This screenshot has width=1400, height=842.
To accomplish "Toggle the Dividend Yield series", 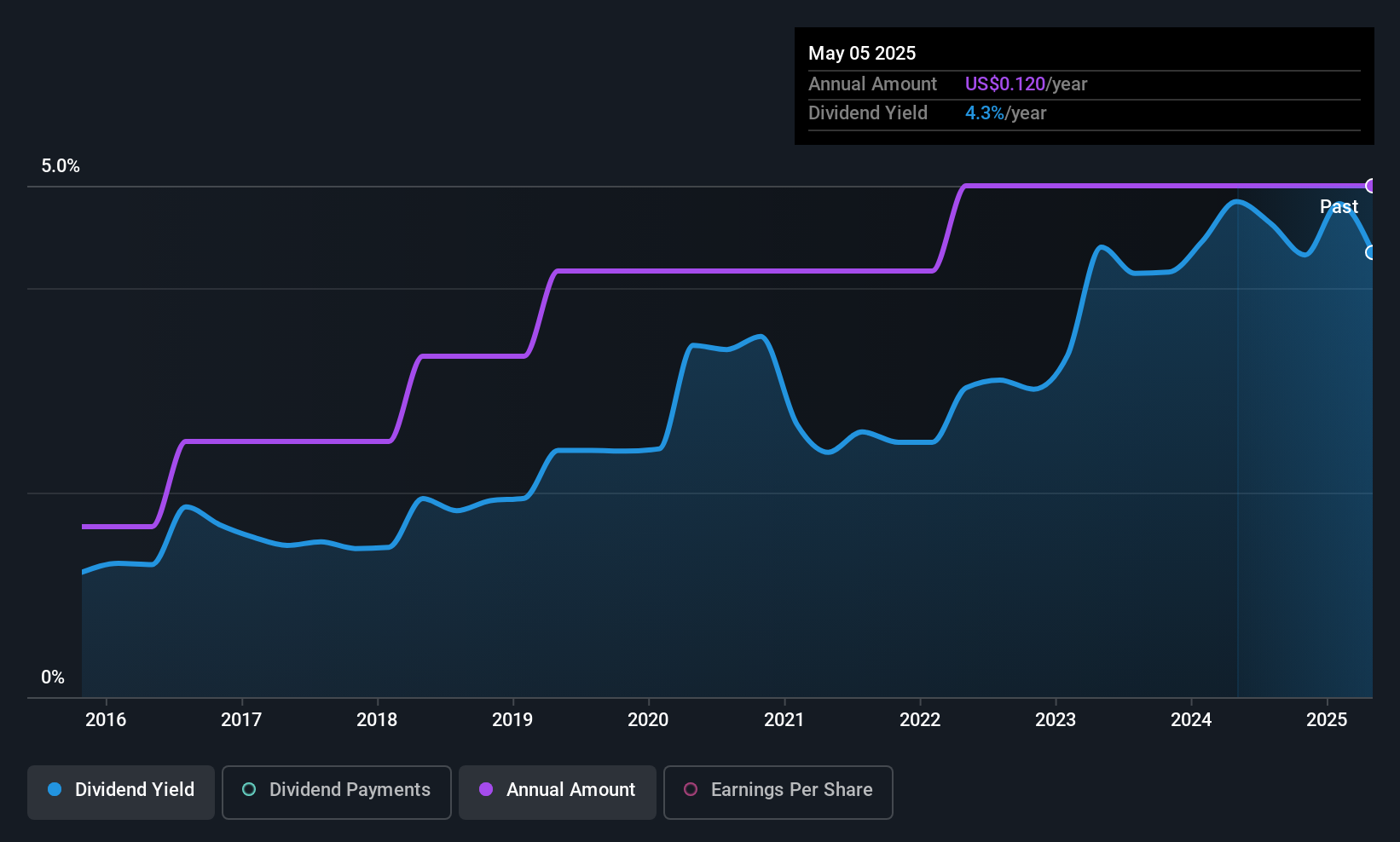I will (x=120, y=792).
